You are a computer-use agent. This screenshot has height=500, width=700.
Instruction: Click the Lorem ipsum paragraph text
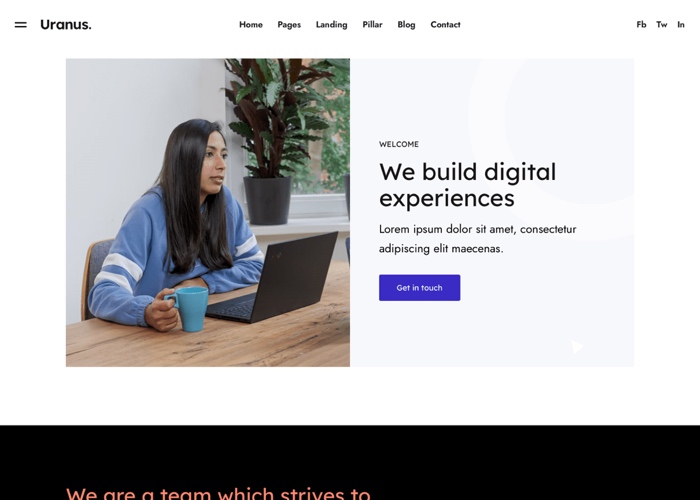coord(477,239)
